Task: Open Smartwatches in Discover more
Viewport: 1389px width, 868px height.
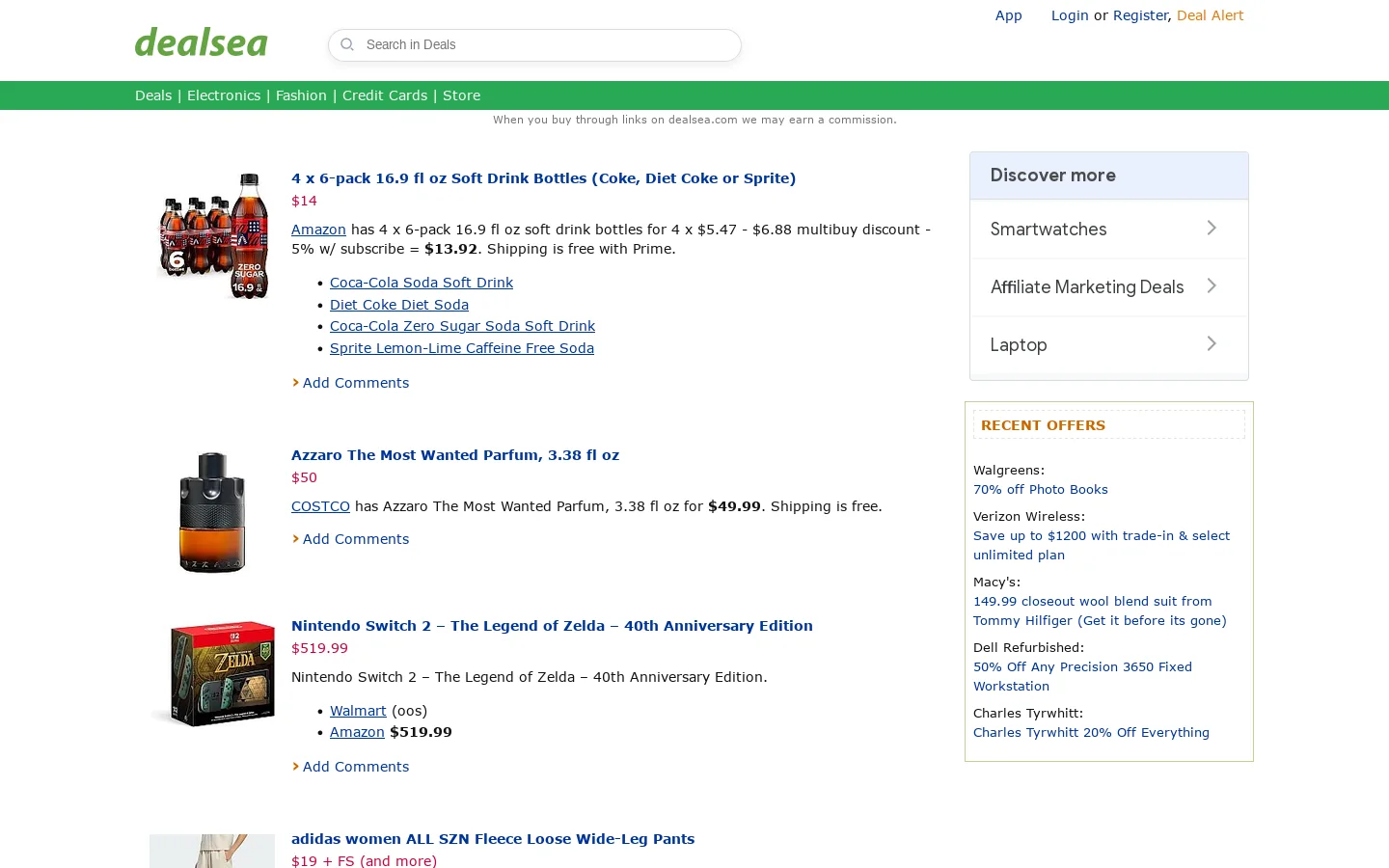Action: (1049, 230)
